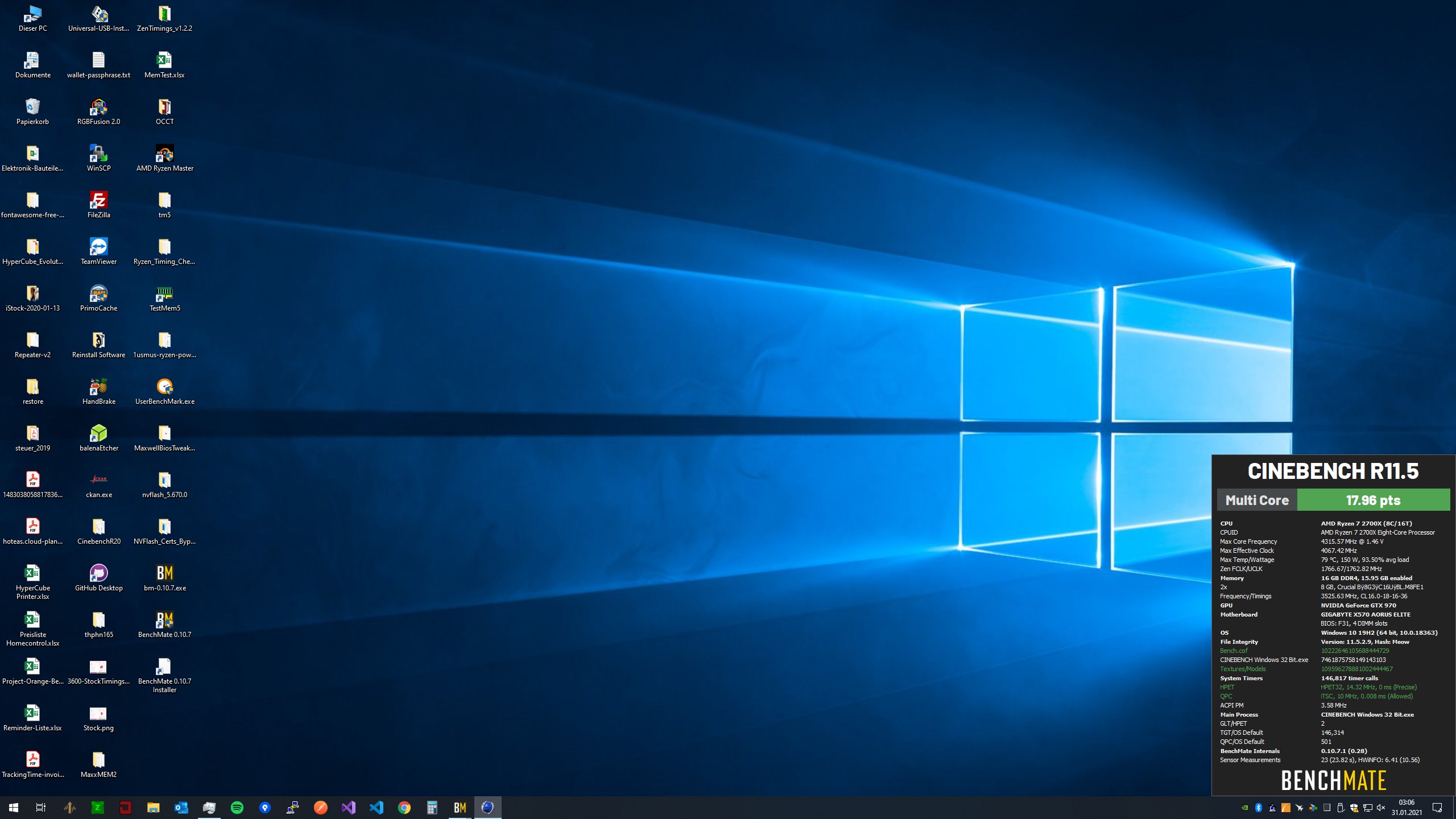Click the Cinebench taskbar button
1456x819 pixels.
coord(488,807)
